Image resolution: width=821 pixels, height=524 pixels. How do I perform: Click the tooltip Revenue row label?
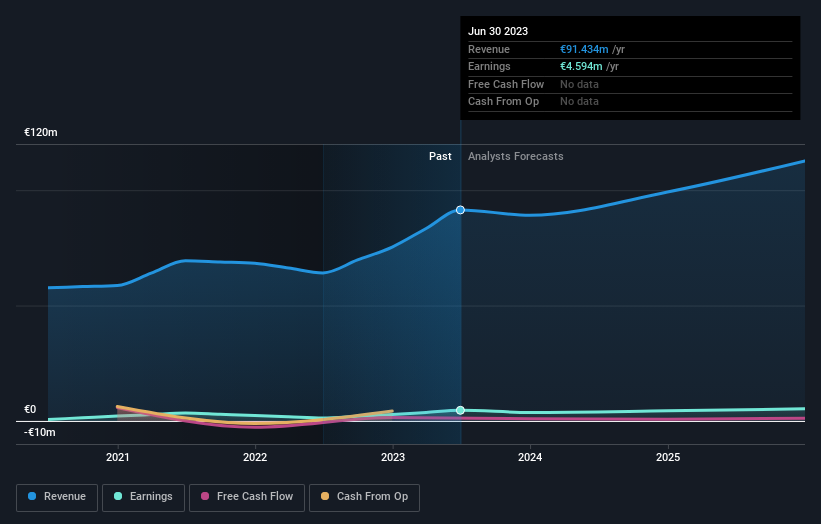click(489, 49)
